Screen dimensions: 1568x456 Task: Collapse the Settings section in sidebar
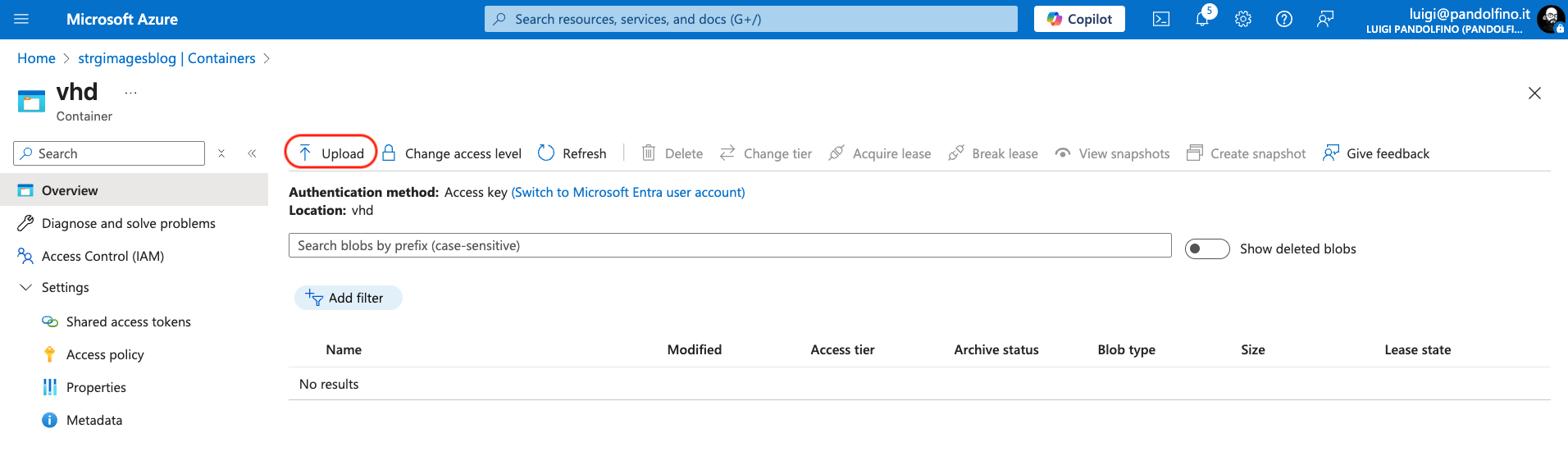(x=26, y=288)
